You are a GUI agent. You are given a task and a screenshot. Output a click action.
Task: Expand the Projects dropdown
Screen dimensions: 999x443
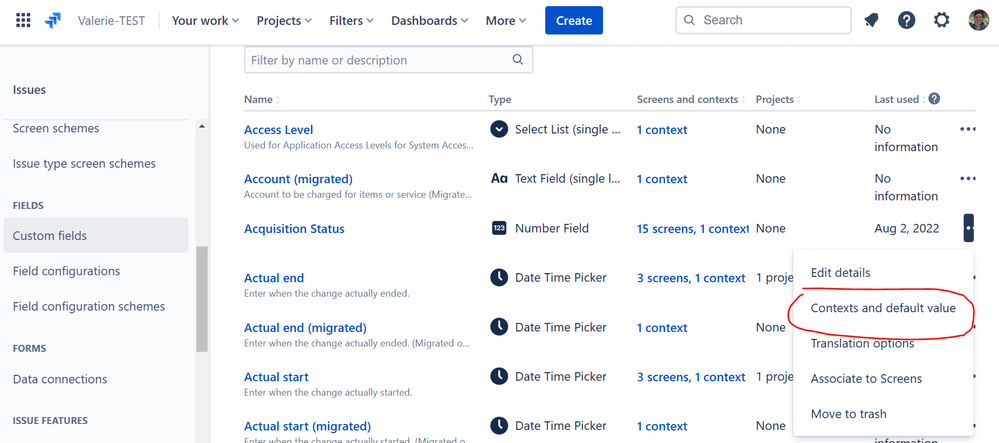coord(284,20)
